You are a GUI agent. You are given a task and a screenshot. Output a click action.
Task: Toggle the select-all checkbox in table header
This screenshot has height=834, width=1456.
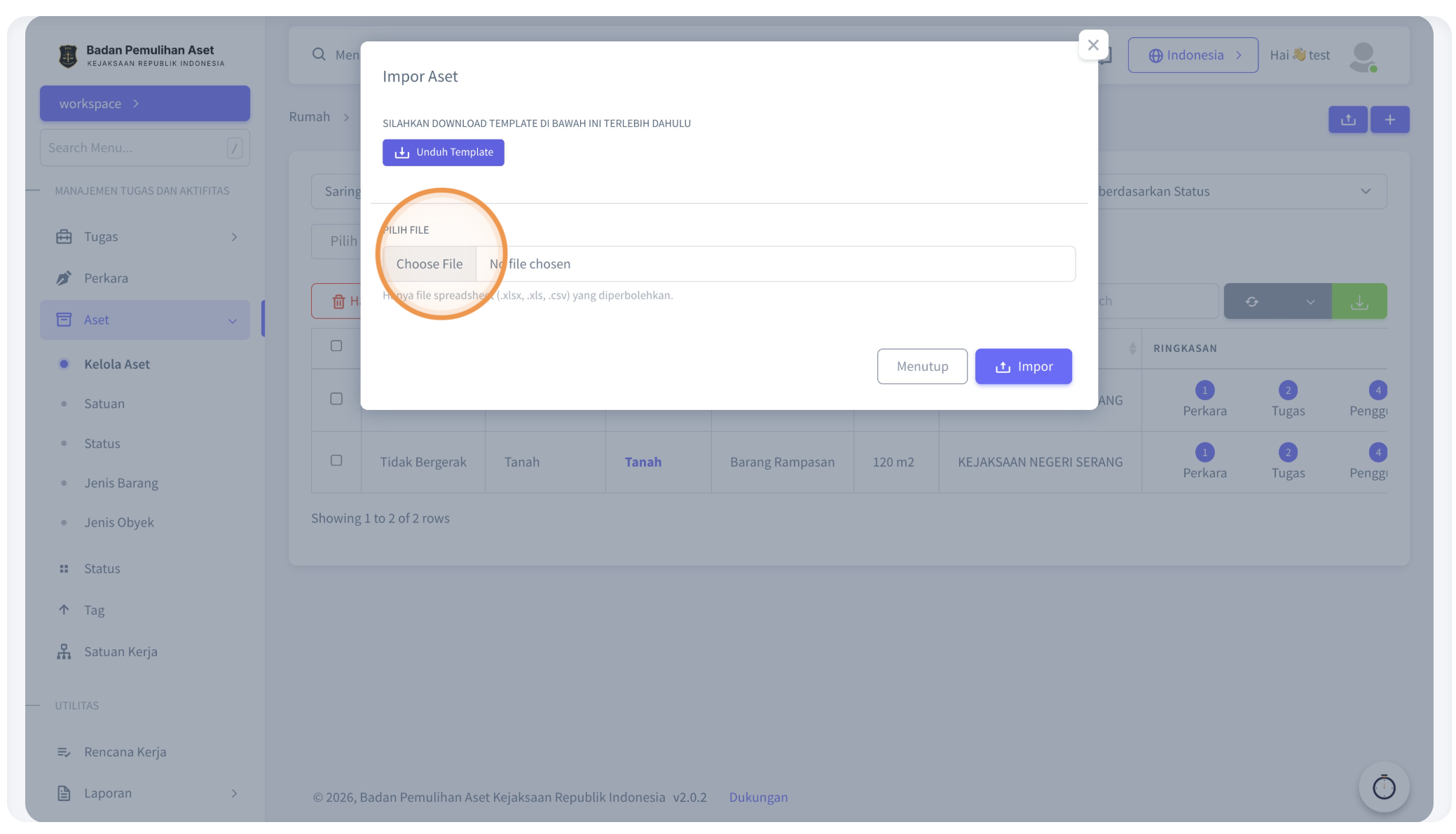(336, 346)
